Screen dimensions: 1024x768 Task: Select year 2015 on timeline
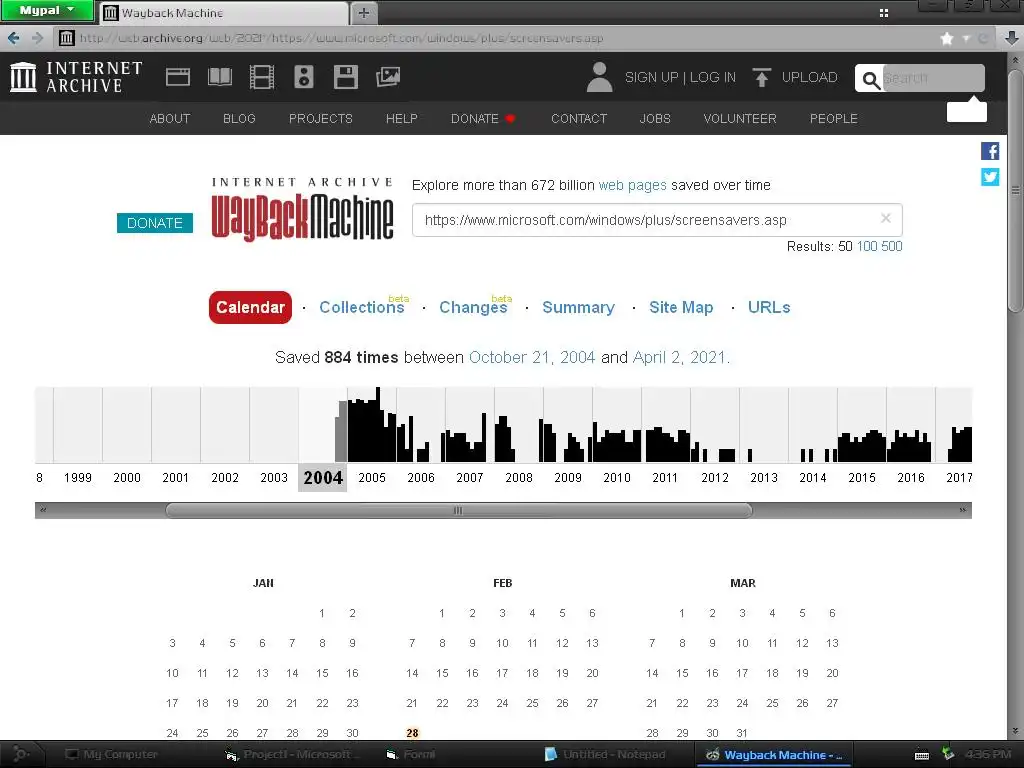[x=861, y=477]
